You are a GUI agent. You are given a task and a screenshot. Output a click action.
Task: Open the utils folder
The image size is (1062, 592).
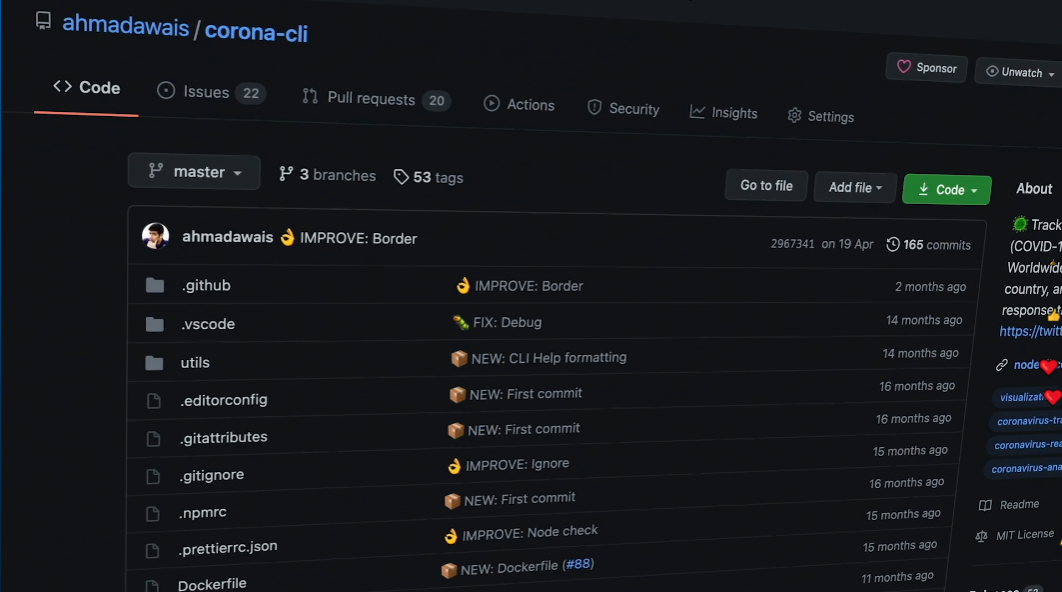[x=194, y=362]
